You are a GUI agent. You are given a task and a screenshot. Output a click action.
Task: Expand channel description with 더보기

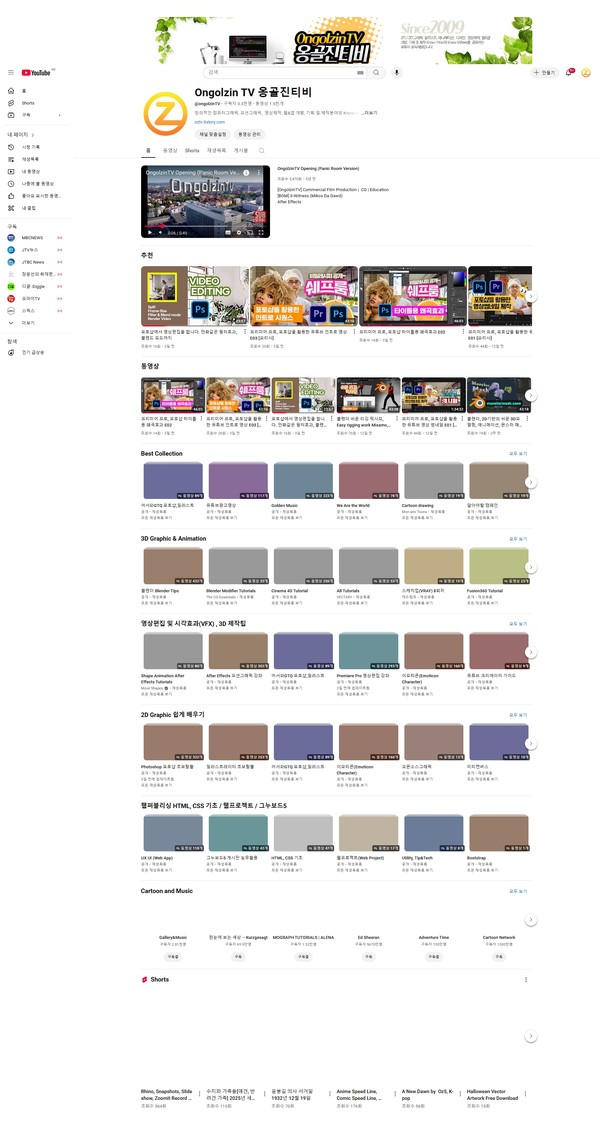pos(370,113)
